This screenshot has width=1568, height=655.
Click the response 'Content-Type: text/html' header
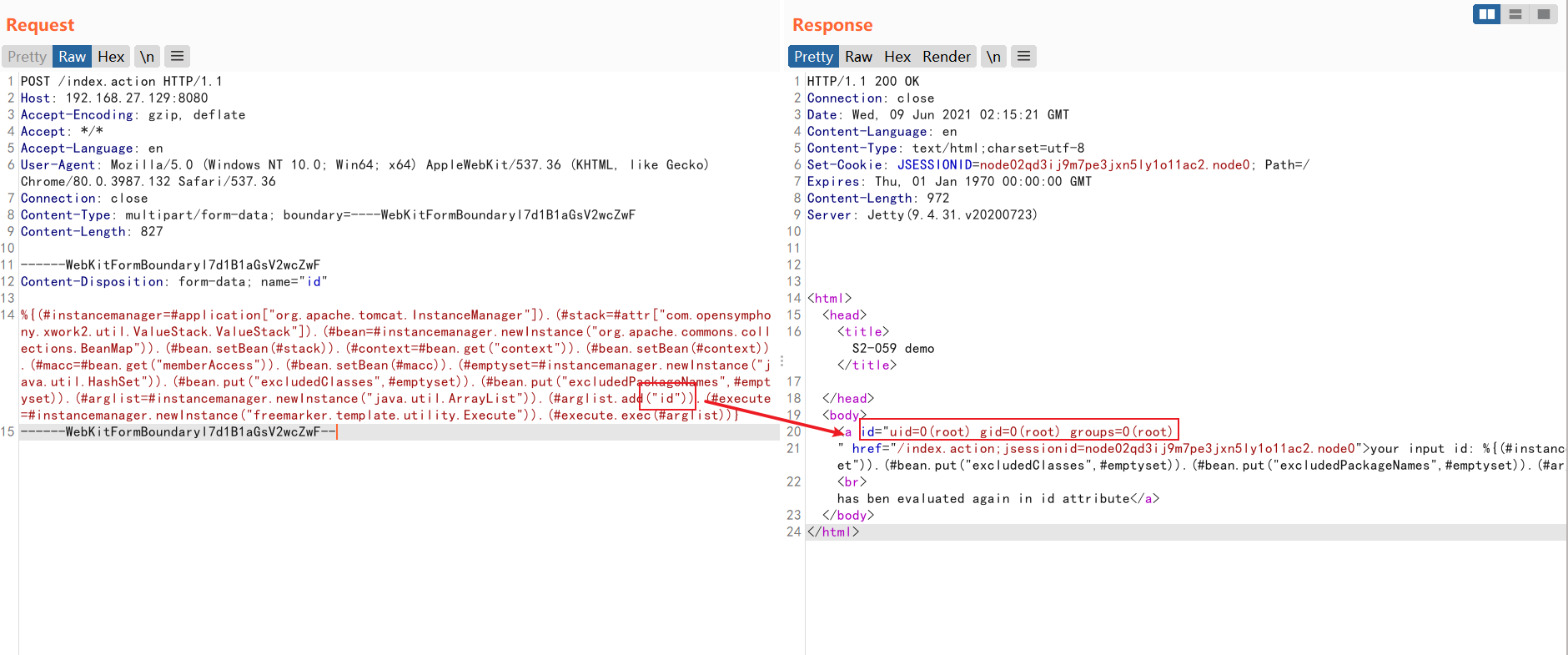(x=946, y=148)
